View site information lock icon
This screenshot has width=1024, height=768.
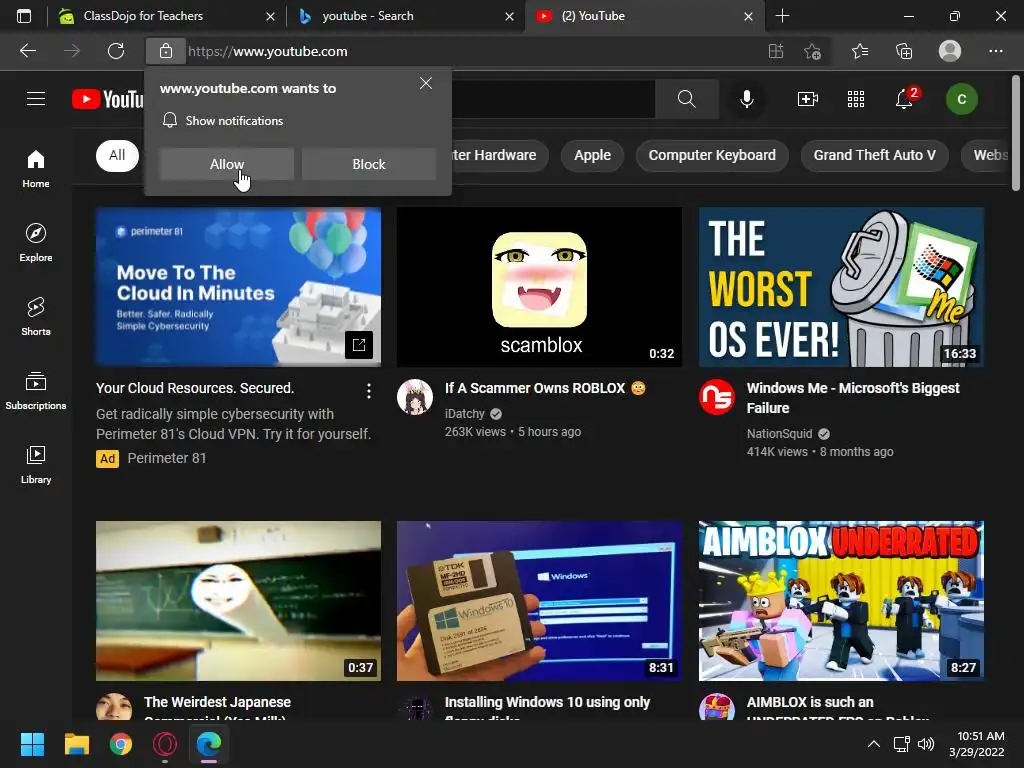(166, 51)
